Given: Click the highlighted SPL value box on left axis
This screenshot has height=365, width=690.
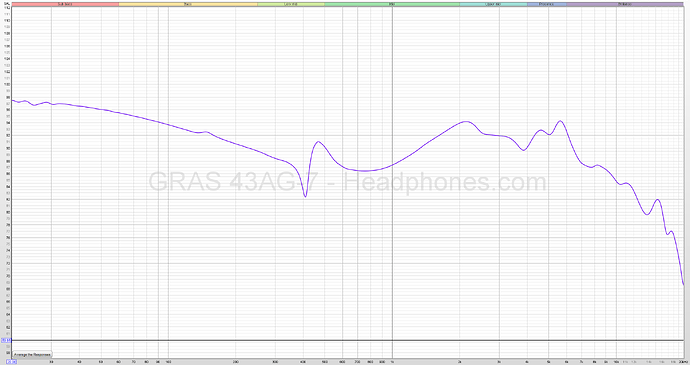Looking at the screenshot, I should point(6,340).
